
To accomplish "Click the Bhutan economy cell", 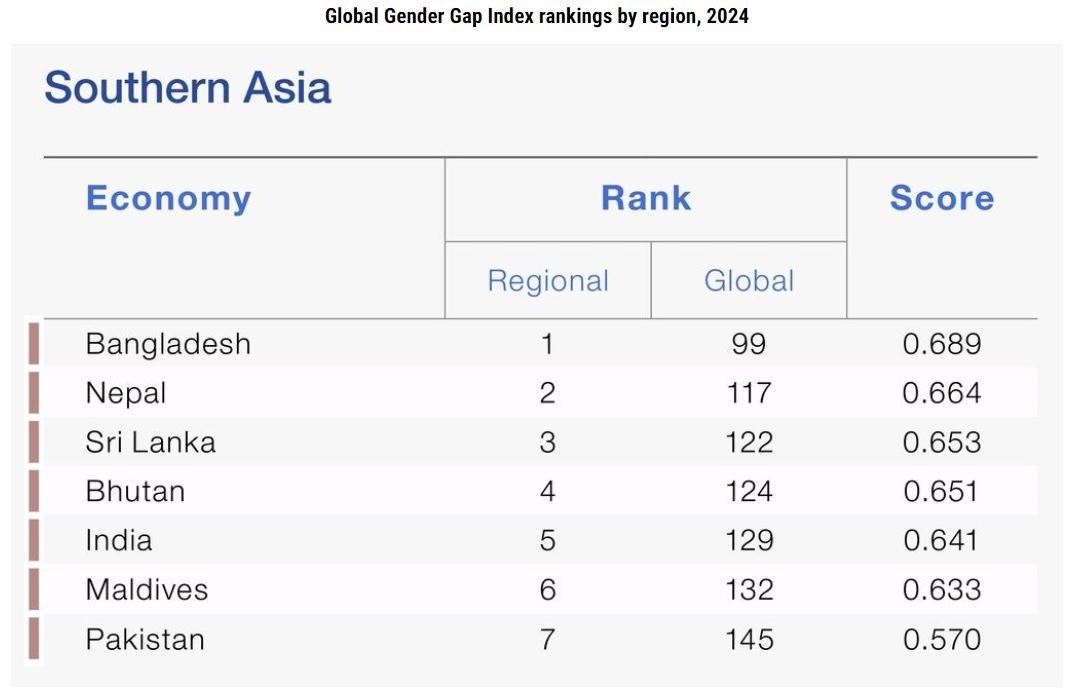I will click(x=135, y=492).
